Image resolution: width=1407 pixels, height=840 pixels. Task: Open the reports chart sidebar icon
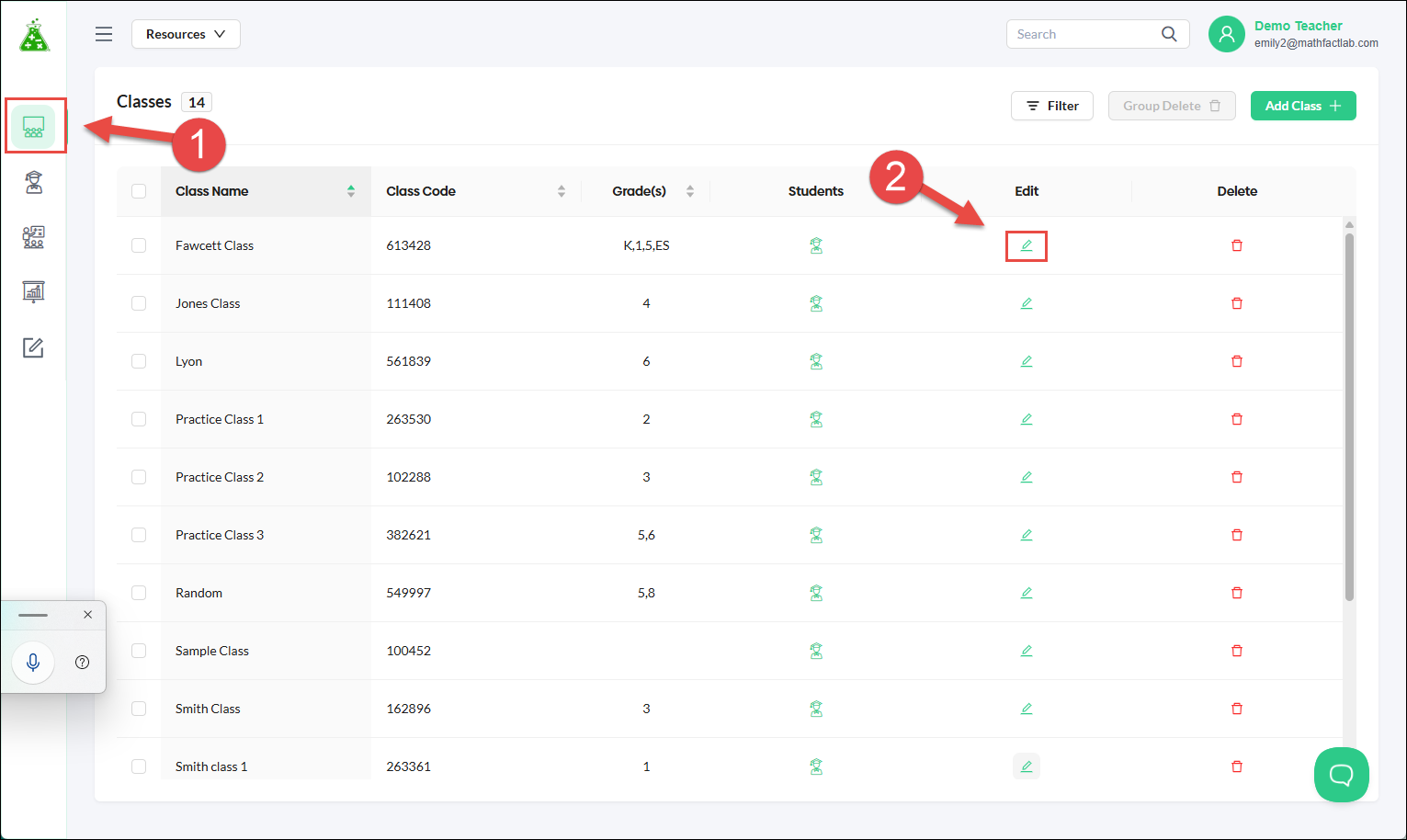point(33,292)
